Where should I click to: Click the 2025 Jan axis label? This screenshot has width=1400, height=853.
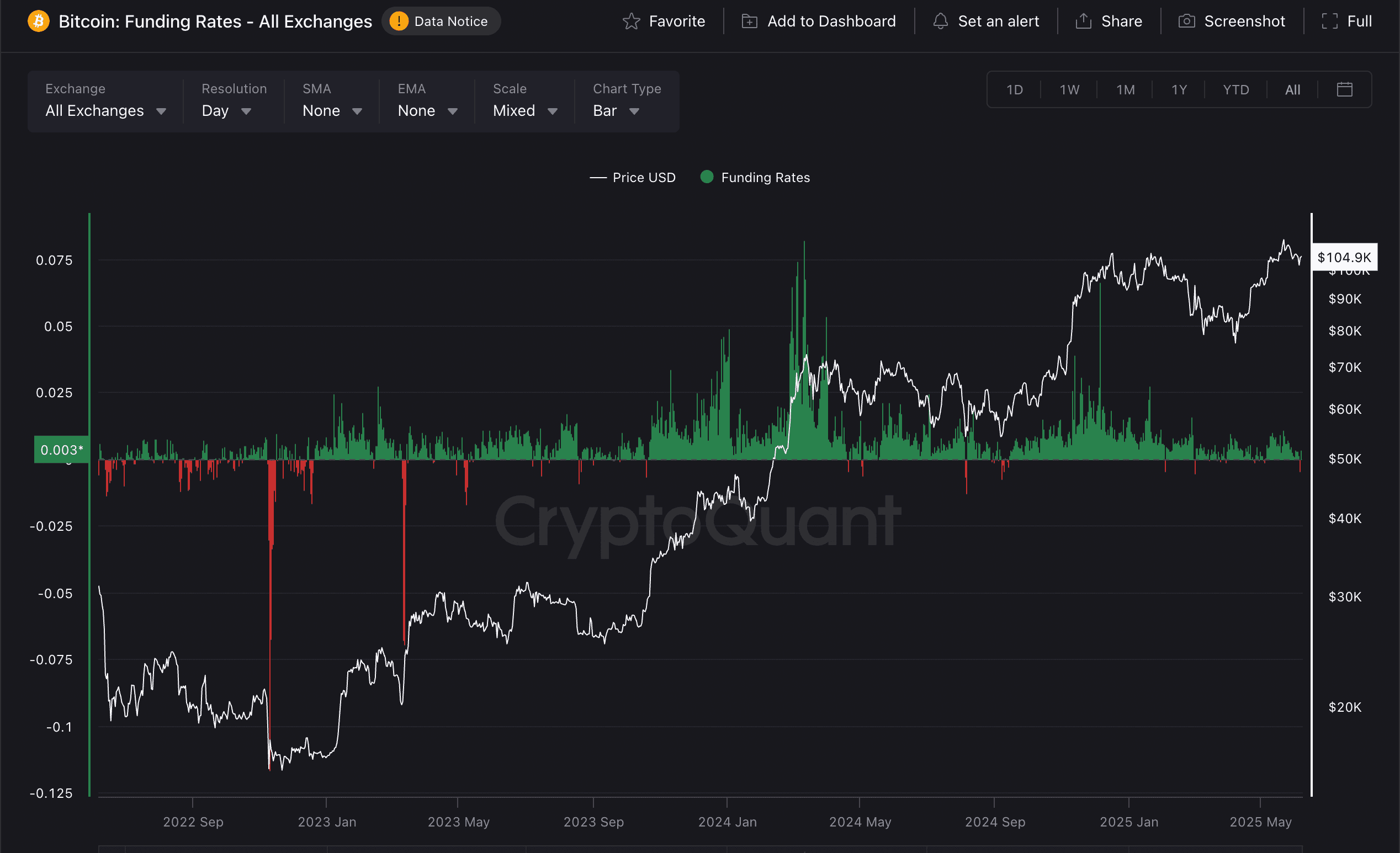point(1128,822)
